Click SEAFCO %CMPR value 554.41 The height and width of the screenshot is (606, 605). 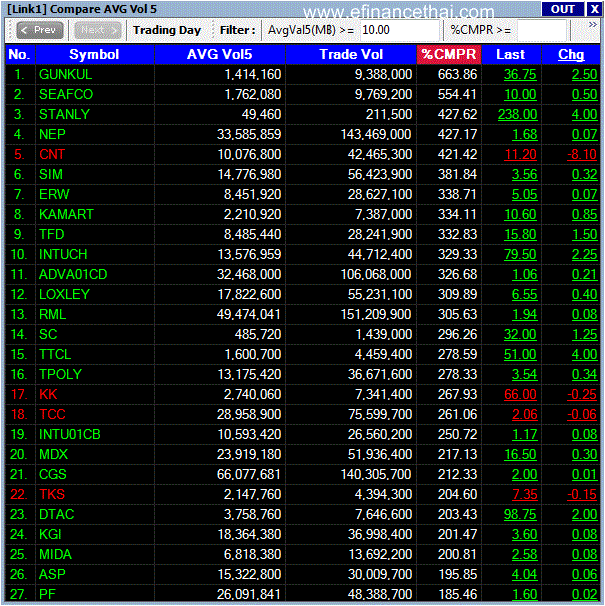tap(457, 94)
